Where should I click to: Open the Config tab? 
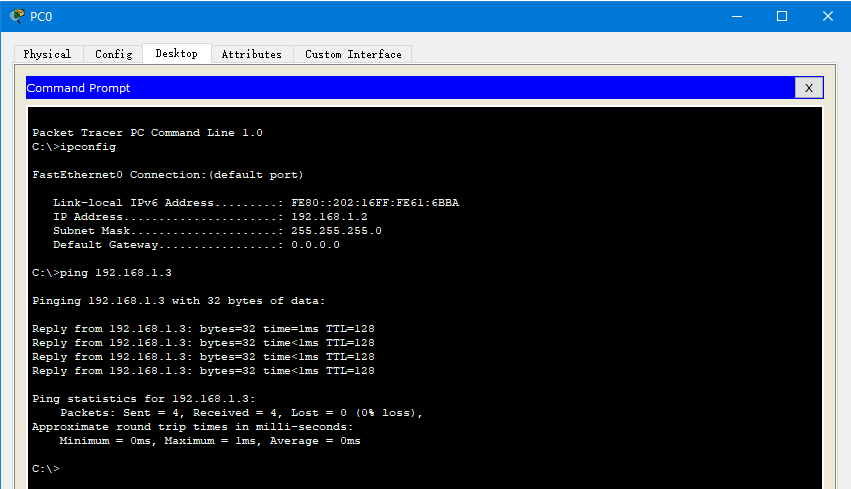click(113, 54)
